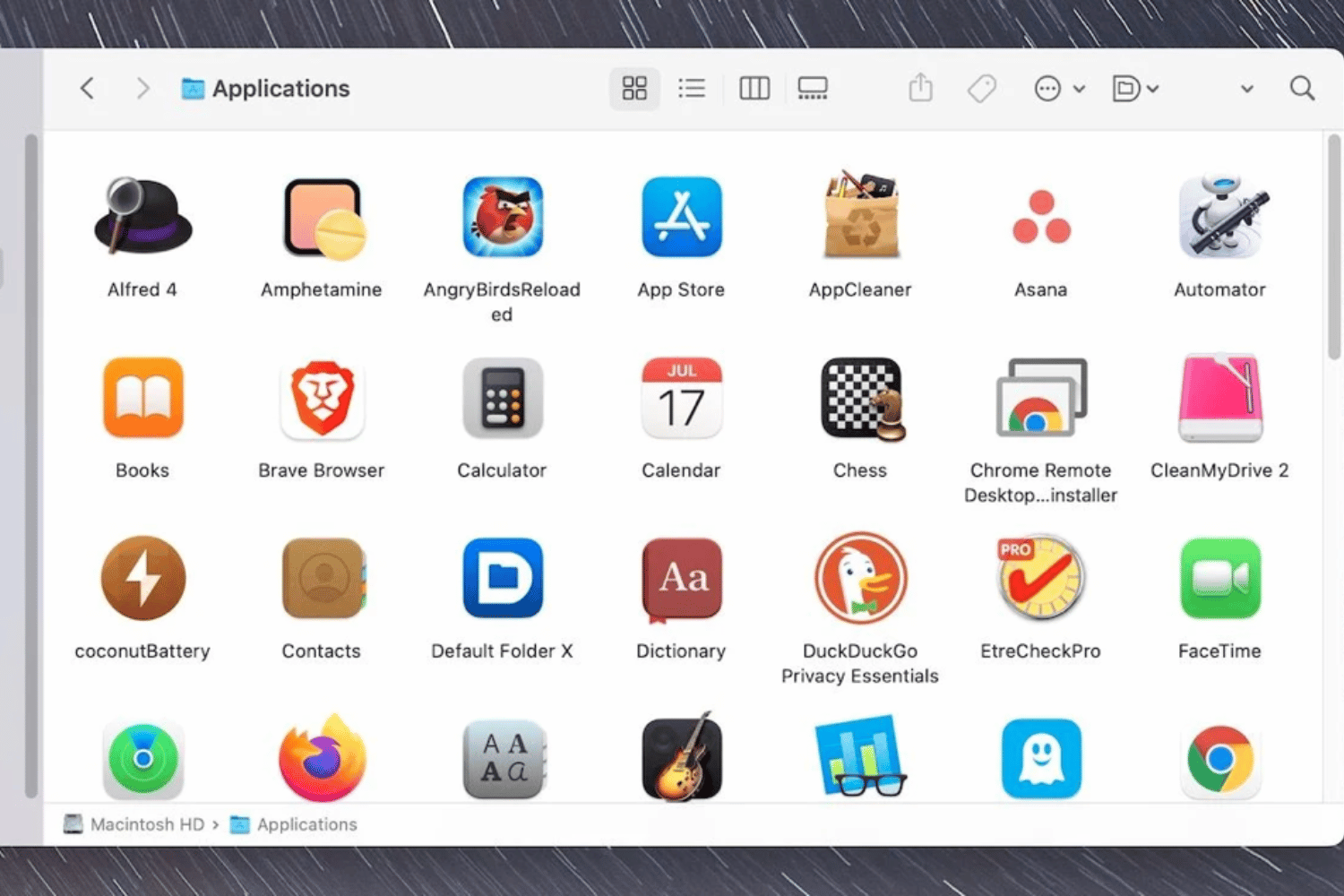
Task: Click the FaceTime name label
Action: coord(1219,651)
